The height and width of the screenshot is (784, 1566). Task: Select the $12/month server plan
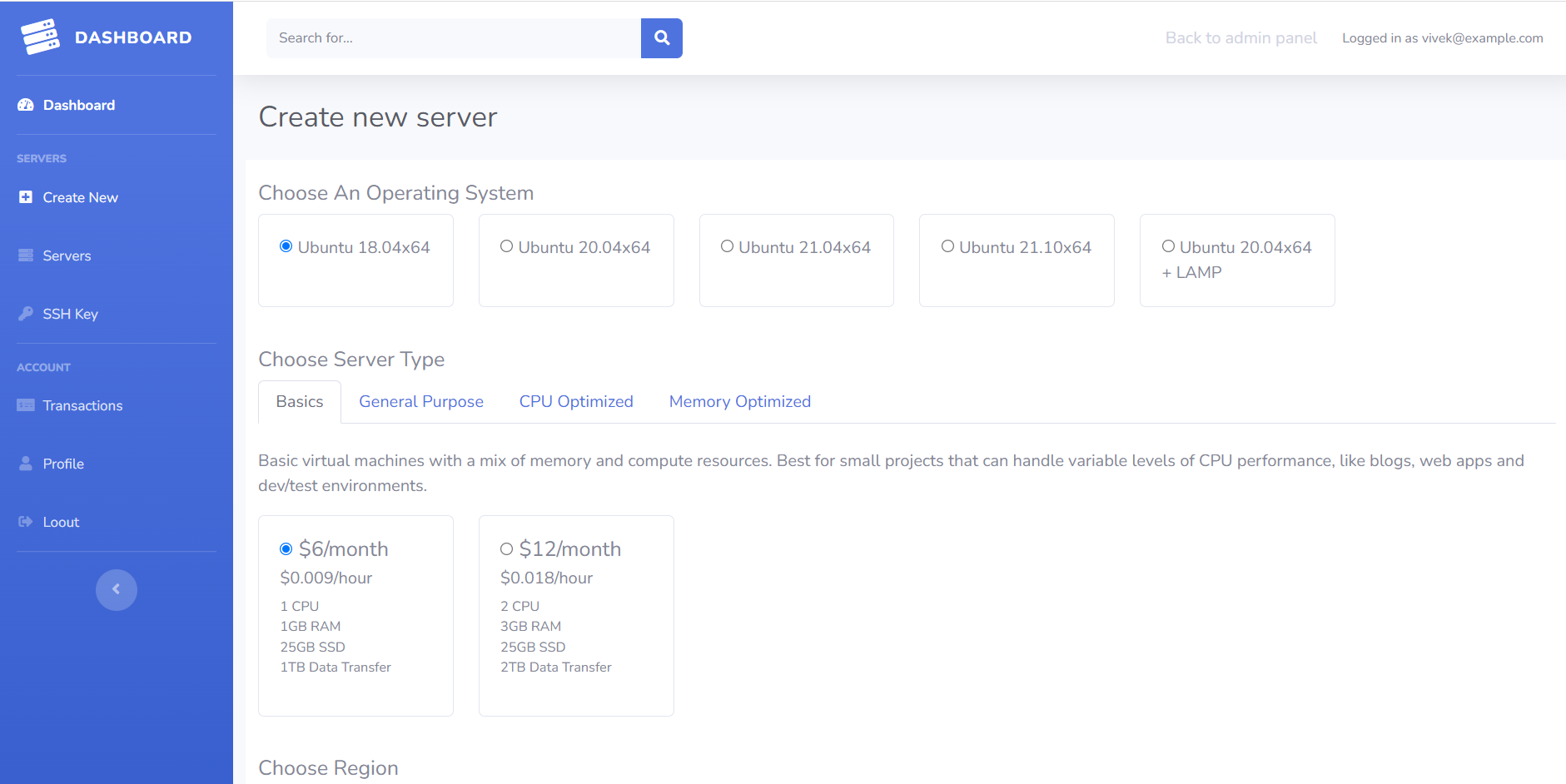[506, 548]
